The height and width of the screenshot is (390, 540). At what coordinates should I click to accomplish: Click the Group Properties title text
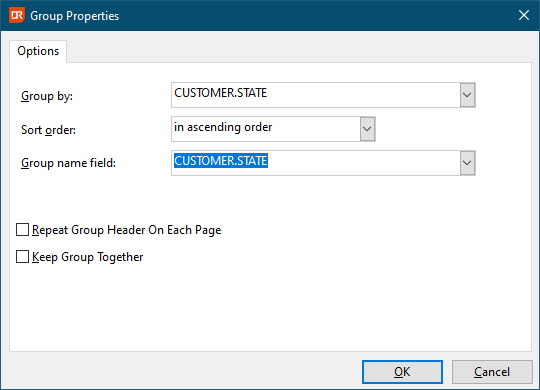74,16
